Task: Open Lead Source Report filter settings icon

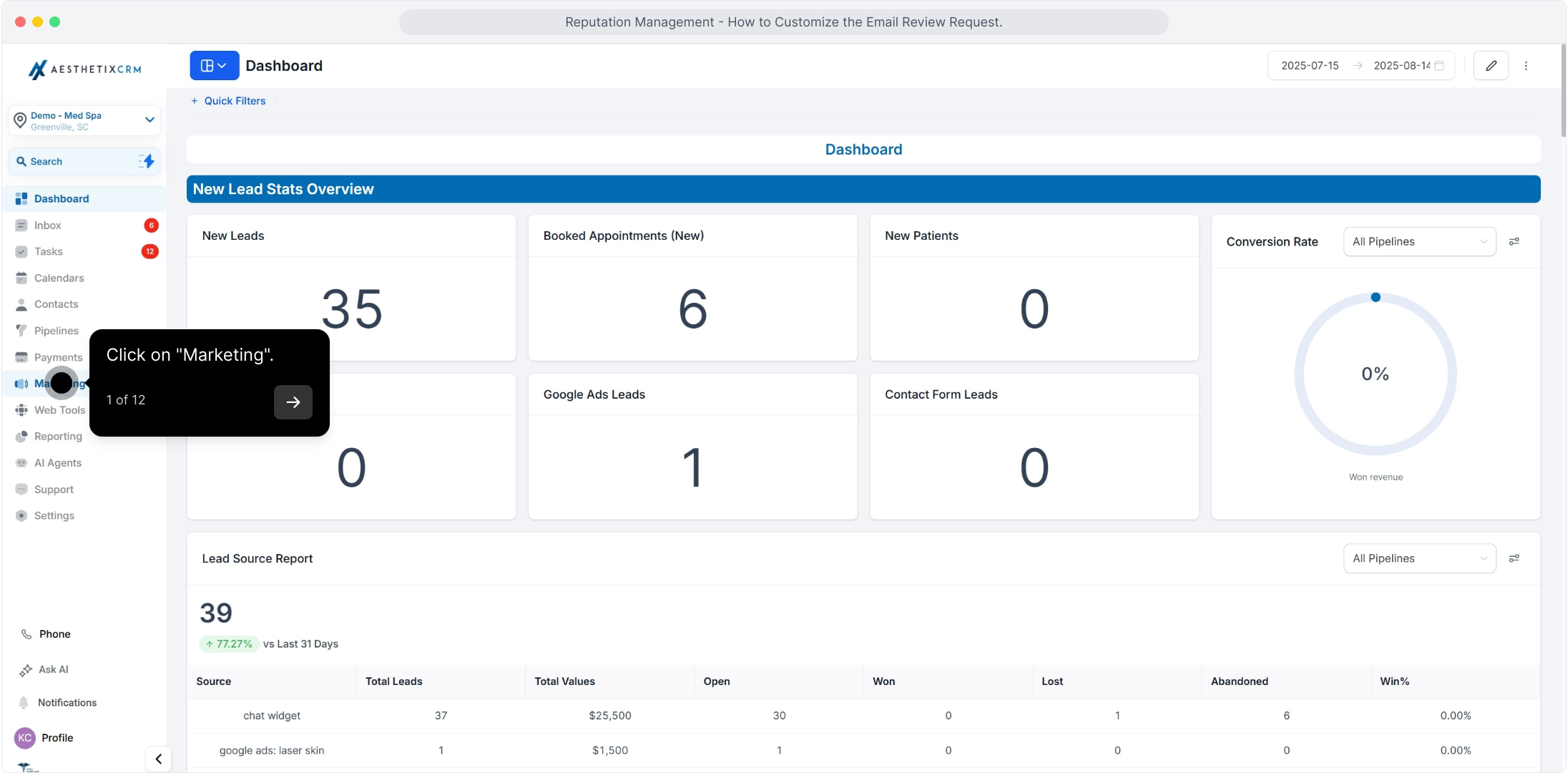Action: point(1514,559)
